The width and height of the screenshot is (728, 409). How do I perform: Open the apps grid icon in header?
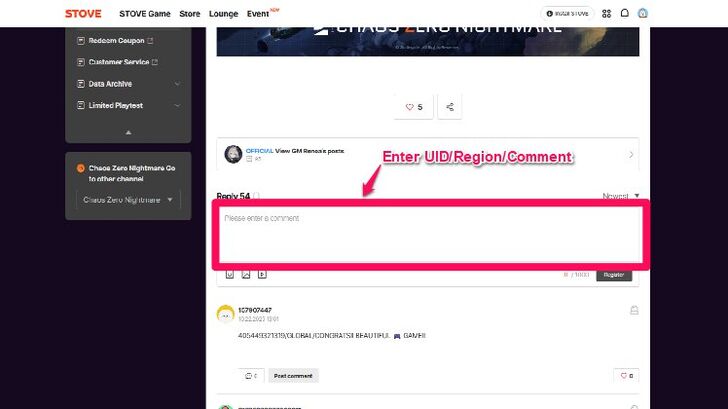pos(606,13)
